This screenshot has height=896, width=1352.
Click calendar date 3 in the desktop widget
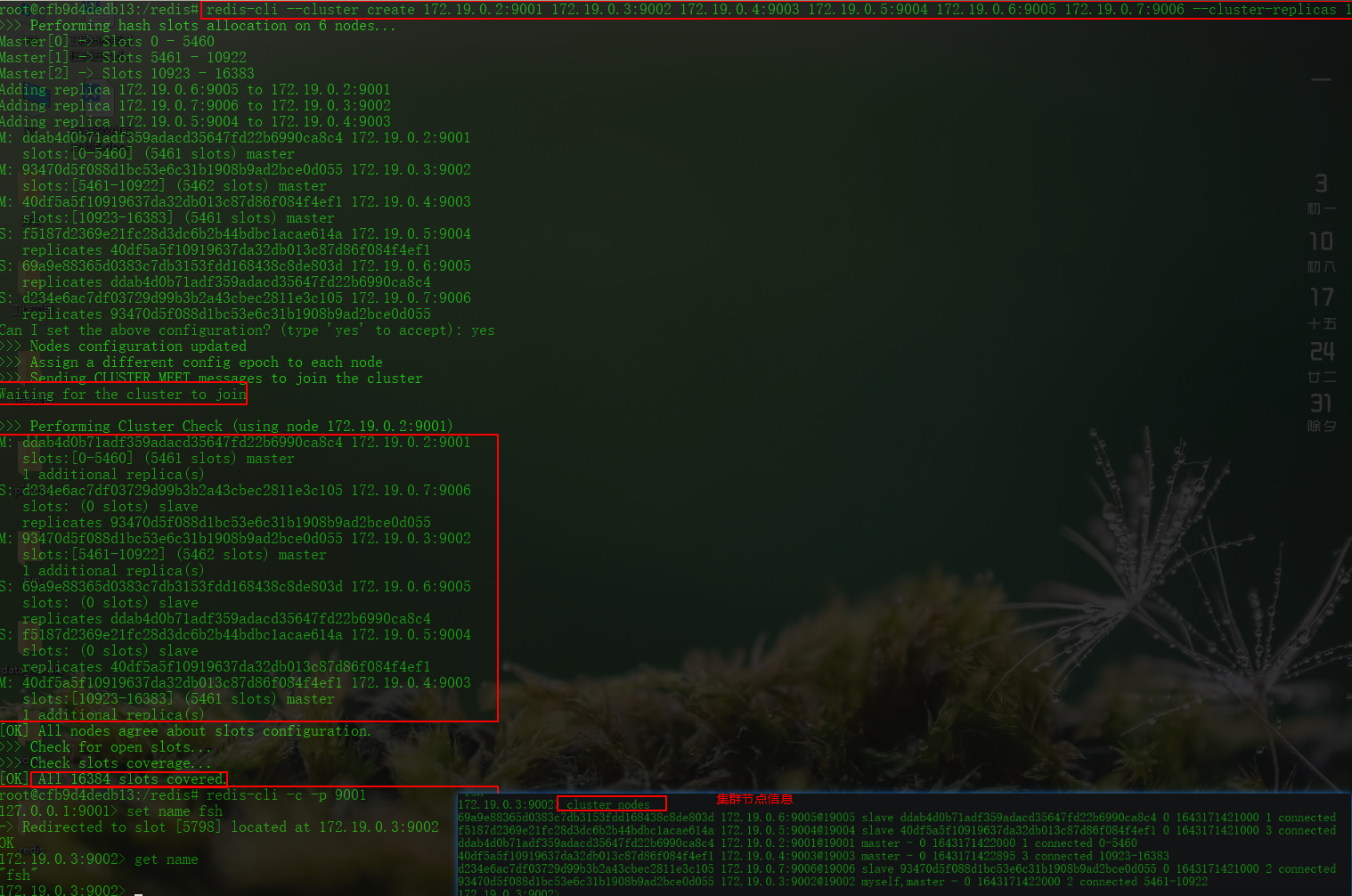(1322, 184)
